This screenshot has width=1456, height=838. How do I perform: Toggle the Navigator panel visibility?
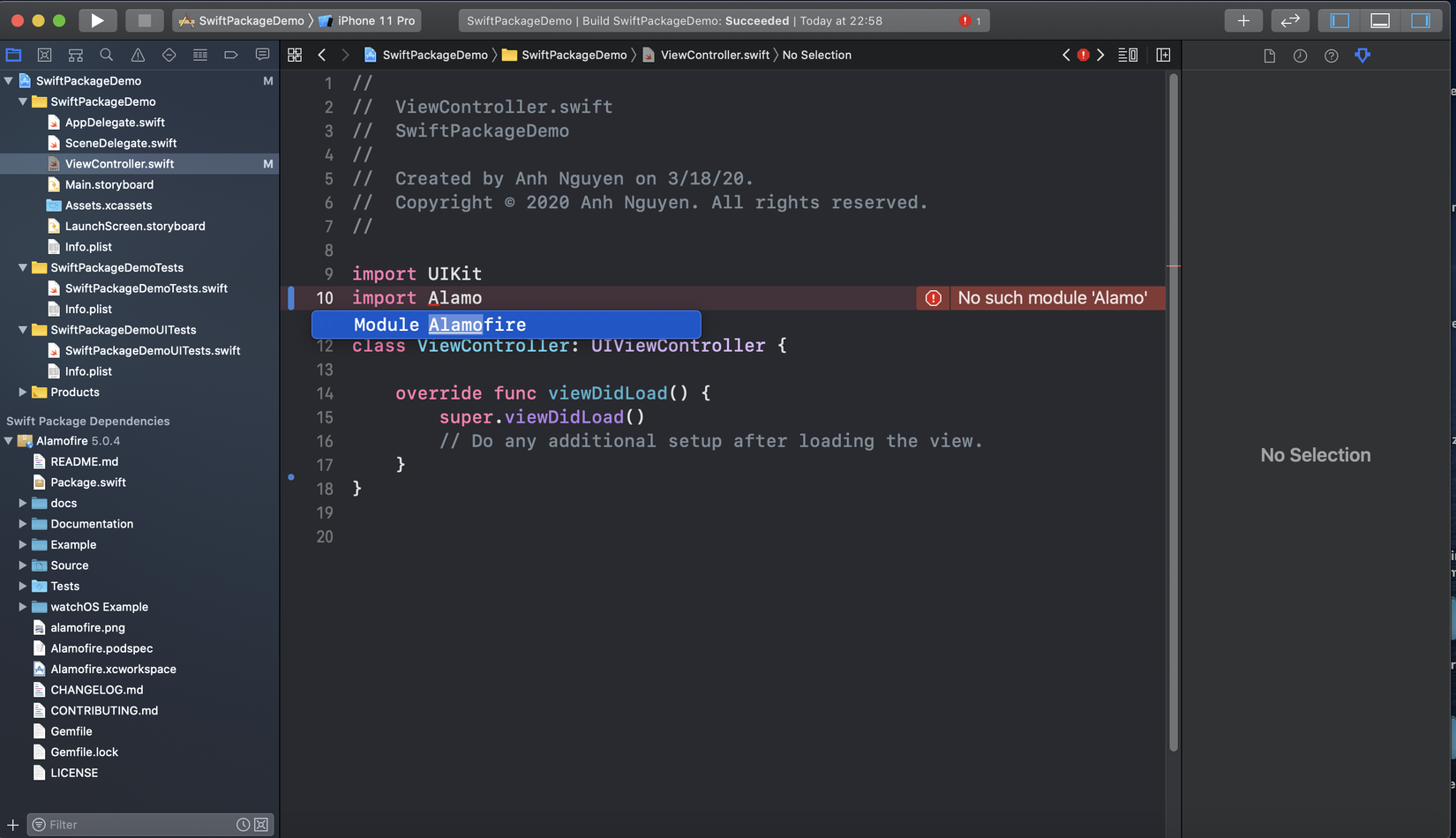(x=1340, y=20)
